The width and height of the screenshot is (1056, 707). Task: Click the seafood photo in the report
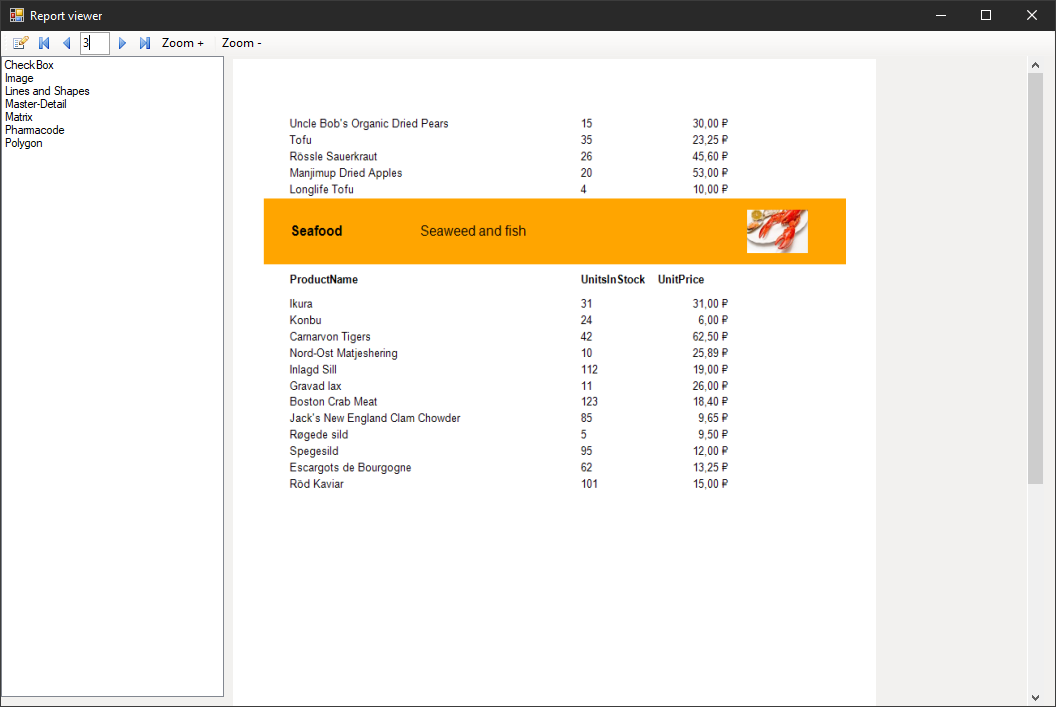point(777,231)
